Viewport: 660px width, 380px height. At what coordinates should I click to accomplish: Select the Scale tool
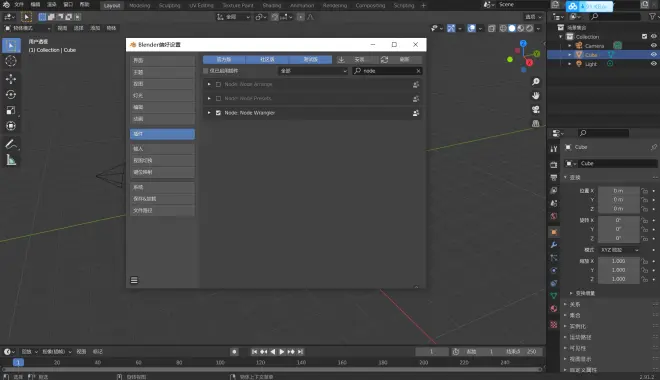[x=11, y=110]
